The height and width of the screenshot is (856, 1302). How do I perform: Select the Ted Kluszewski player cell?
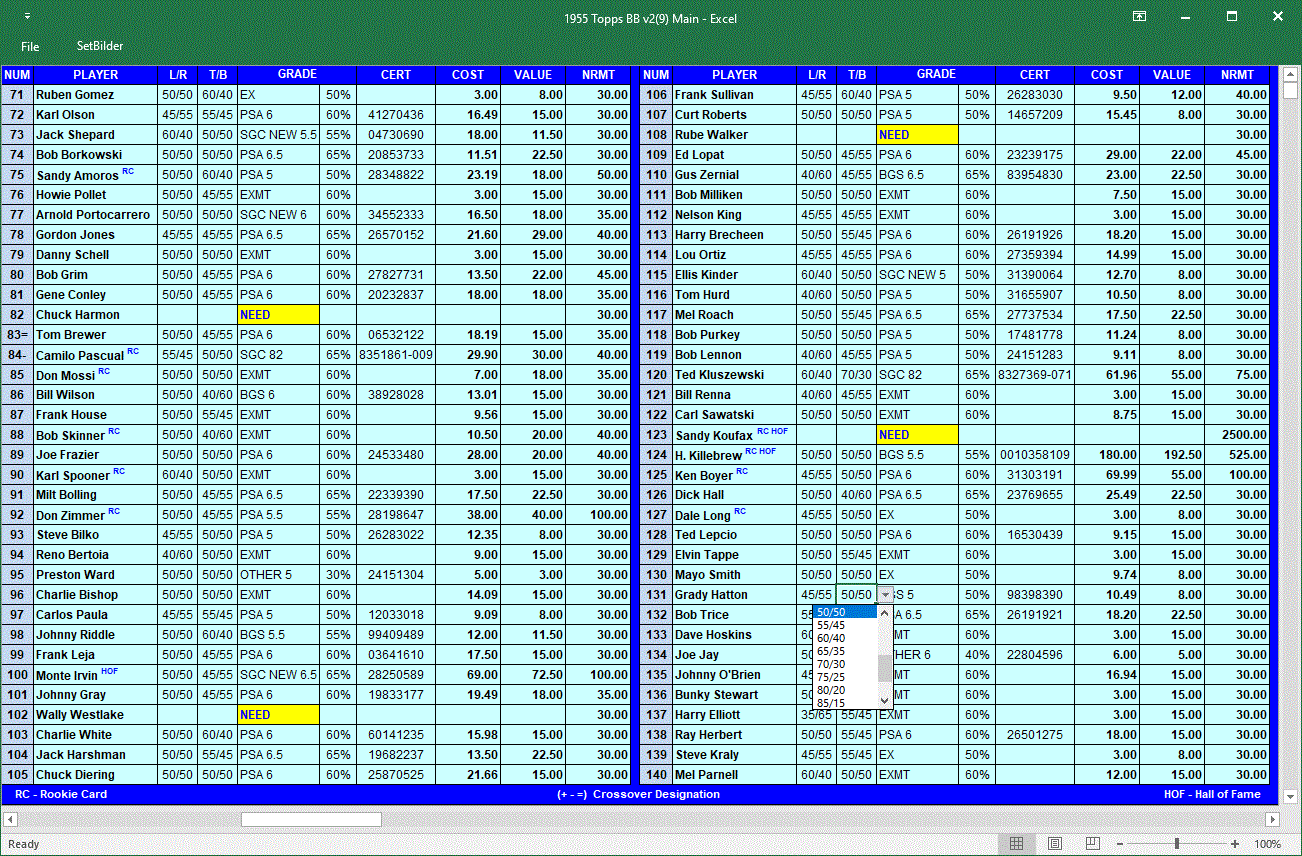point(734,375)
